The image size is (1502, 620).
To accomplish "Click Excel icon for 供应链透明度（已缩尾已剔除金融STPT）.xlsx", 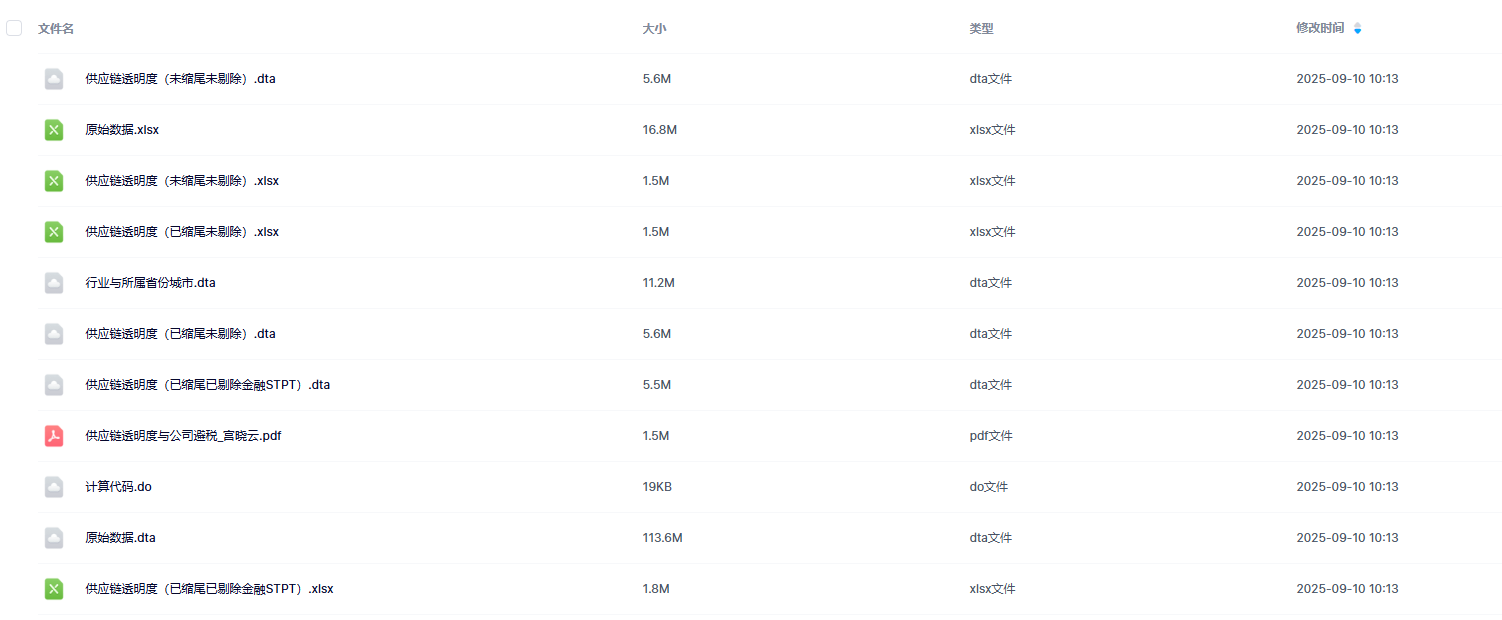I will (54, 589).
